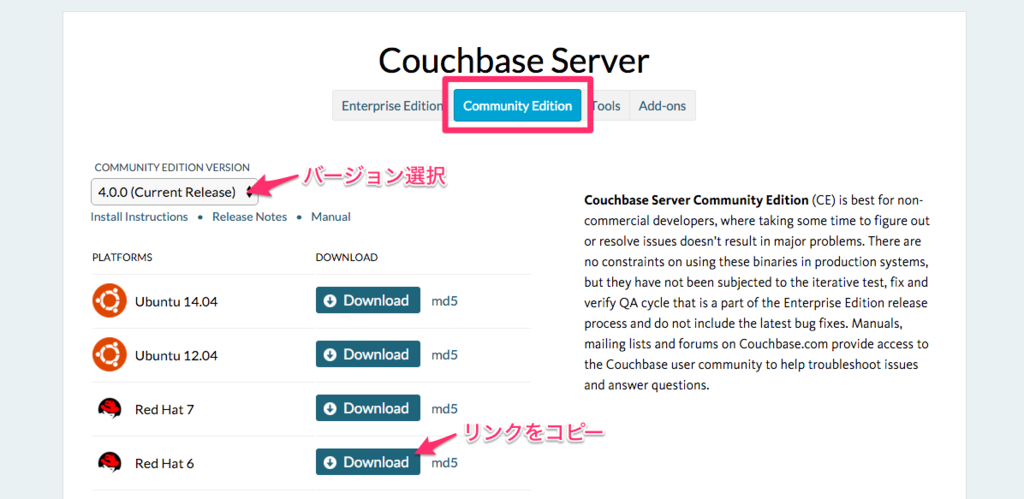Click the Ubuntu 12.04 logo icon
This screenshot has height=499, width=1024.
(109, 355)
